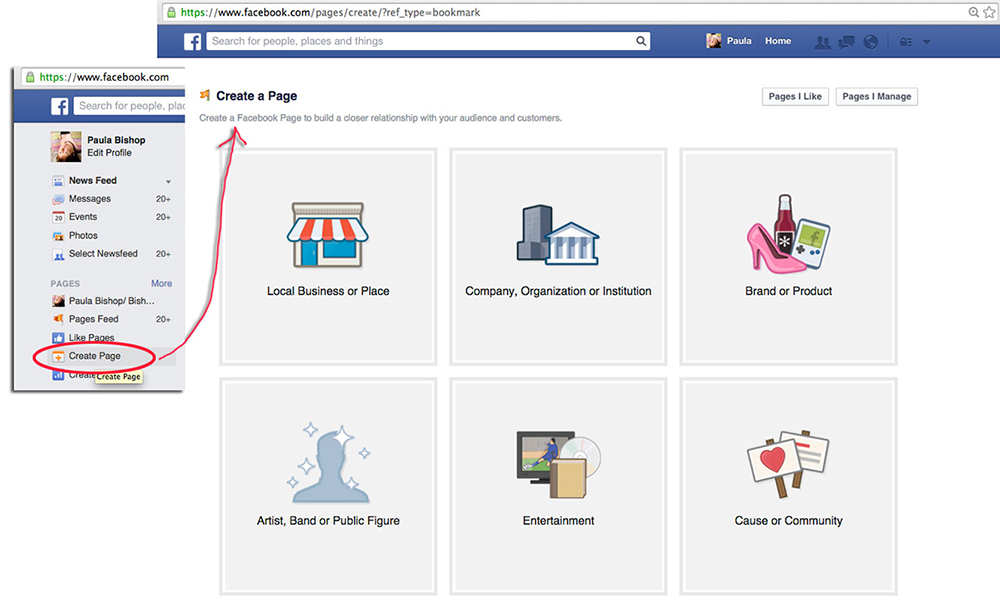Select the Local Business or Place storefront icon
This screenshot has height=613, width=1000.
click(x=328, y=234)
